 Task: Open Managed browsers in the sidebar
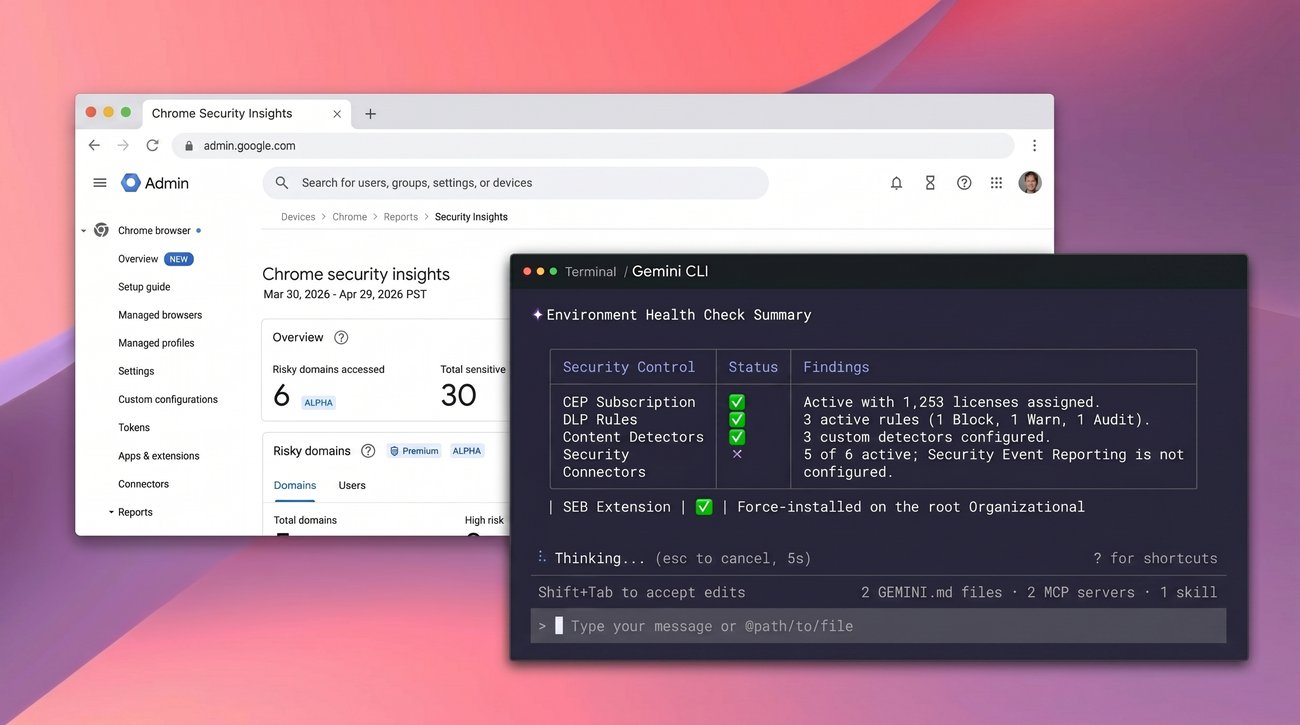[160, 315]
